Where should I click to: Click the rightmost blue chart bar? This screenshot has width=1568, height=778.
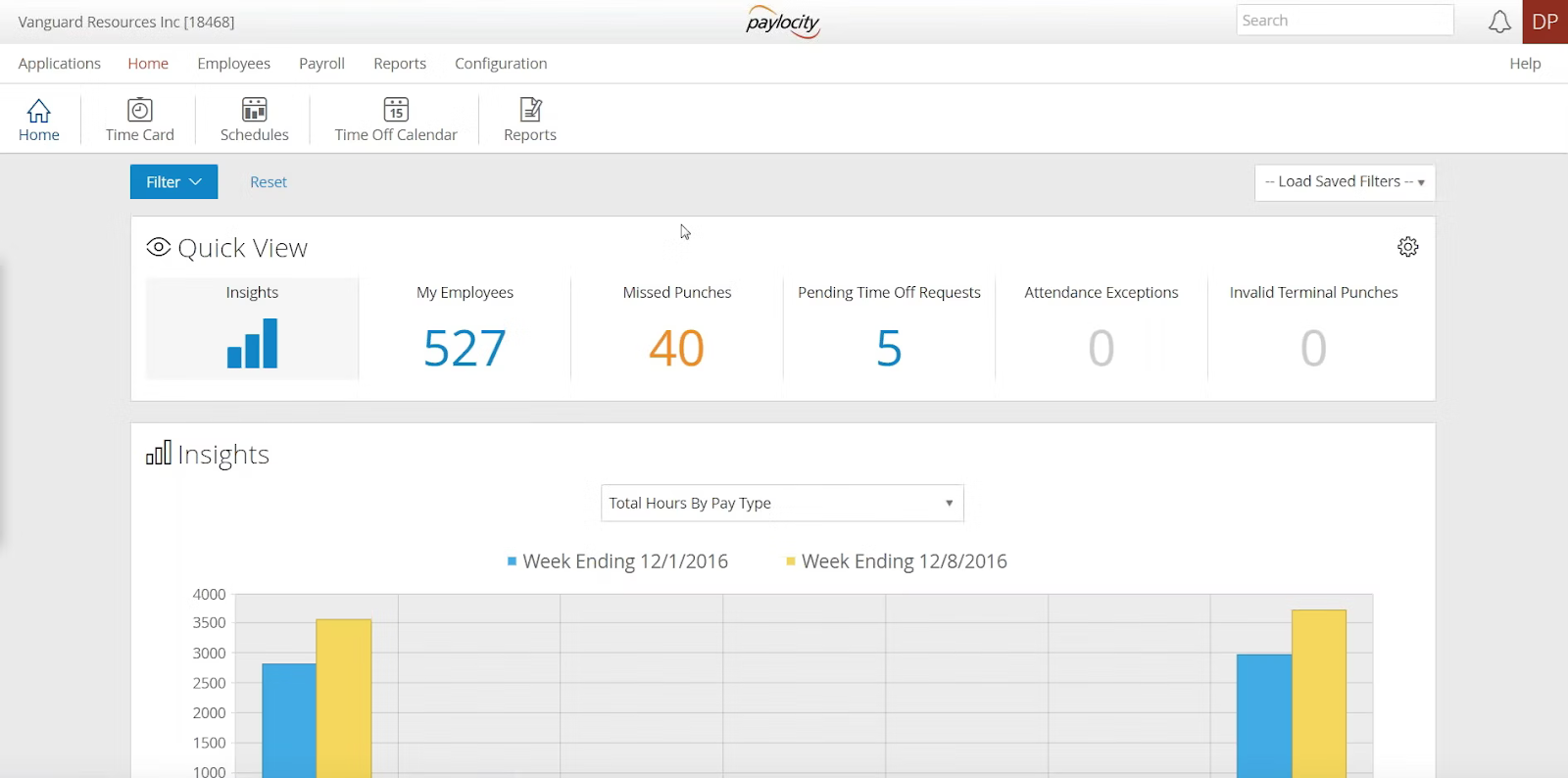(1264, 715)
